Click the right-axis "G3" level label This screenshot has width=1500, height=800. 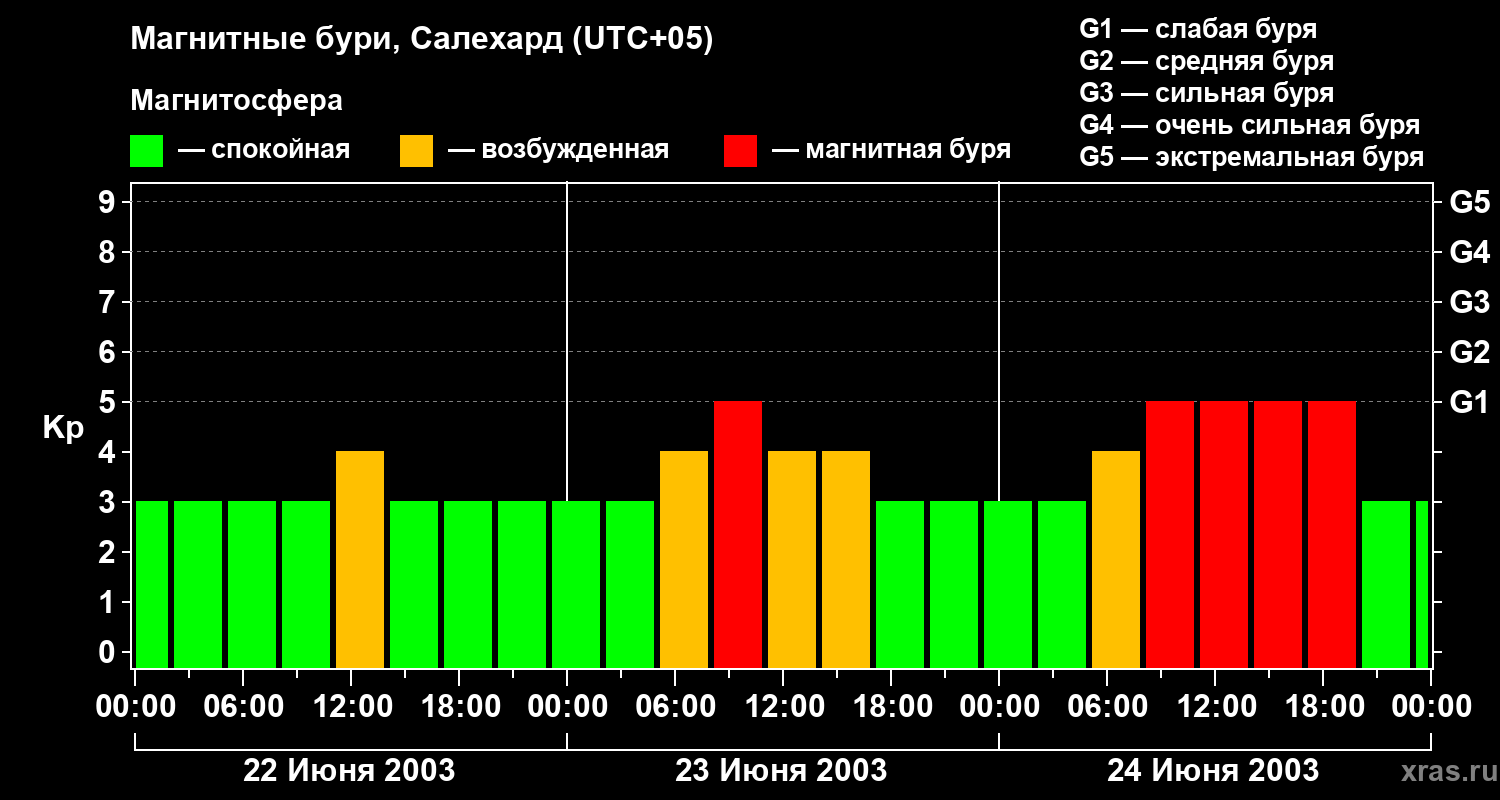click(x=1470, y=302)
